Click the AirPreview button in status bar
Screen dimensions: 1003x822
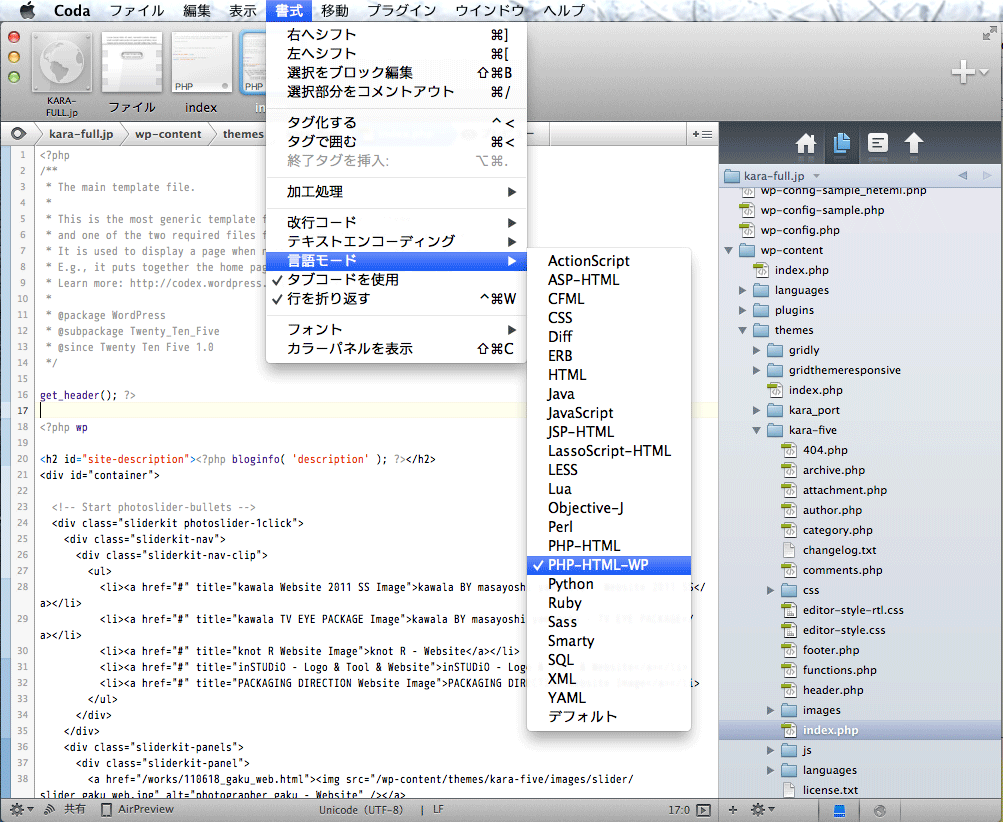(137, 809)
